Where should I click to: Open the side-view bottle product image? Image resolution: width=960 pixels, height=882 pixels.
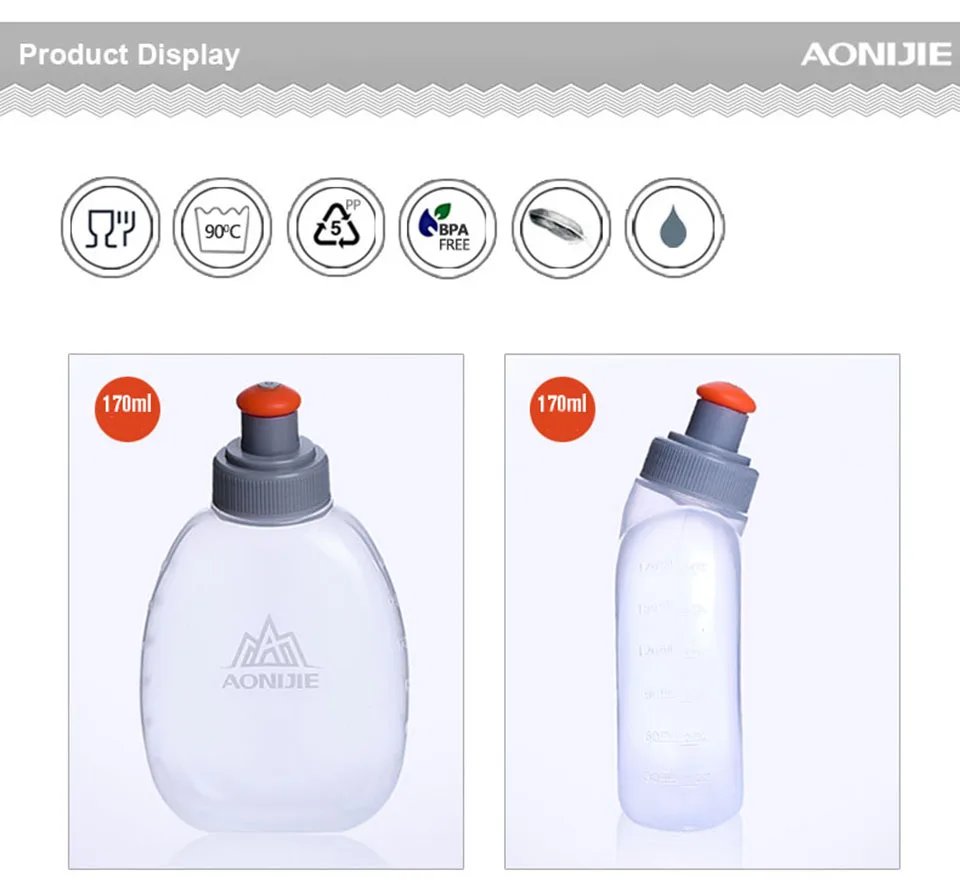coord(702,611)
